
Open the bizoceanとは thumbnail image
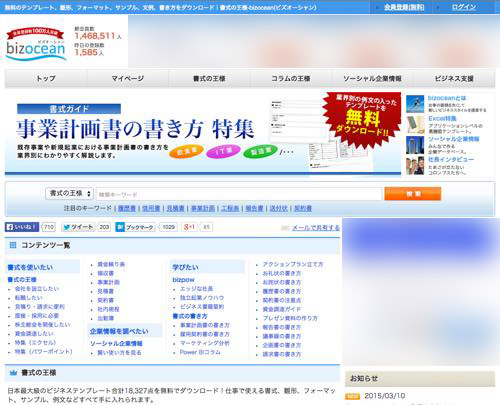(415, 104)
